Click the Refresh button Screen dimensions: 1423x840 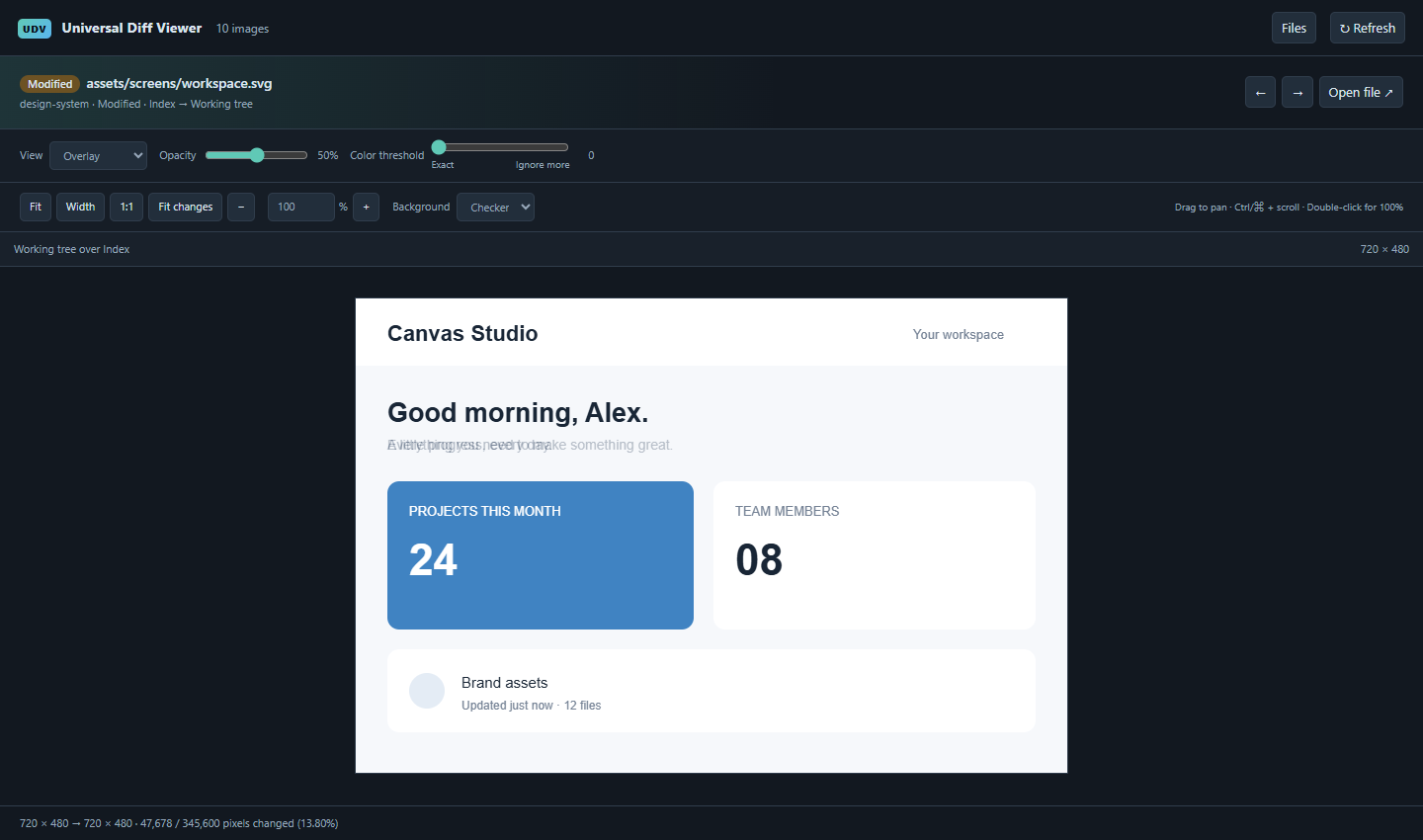pyautogui.click(x=1368, y=28)
